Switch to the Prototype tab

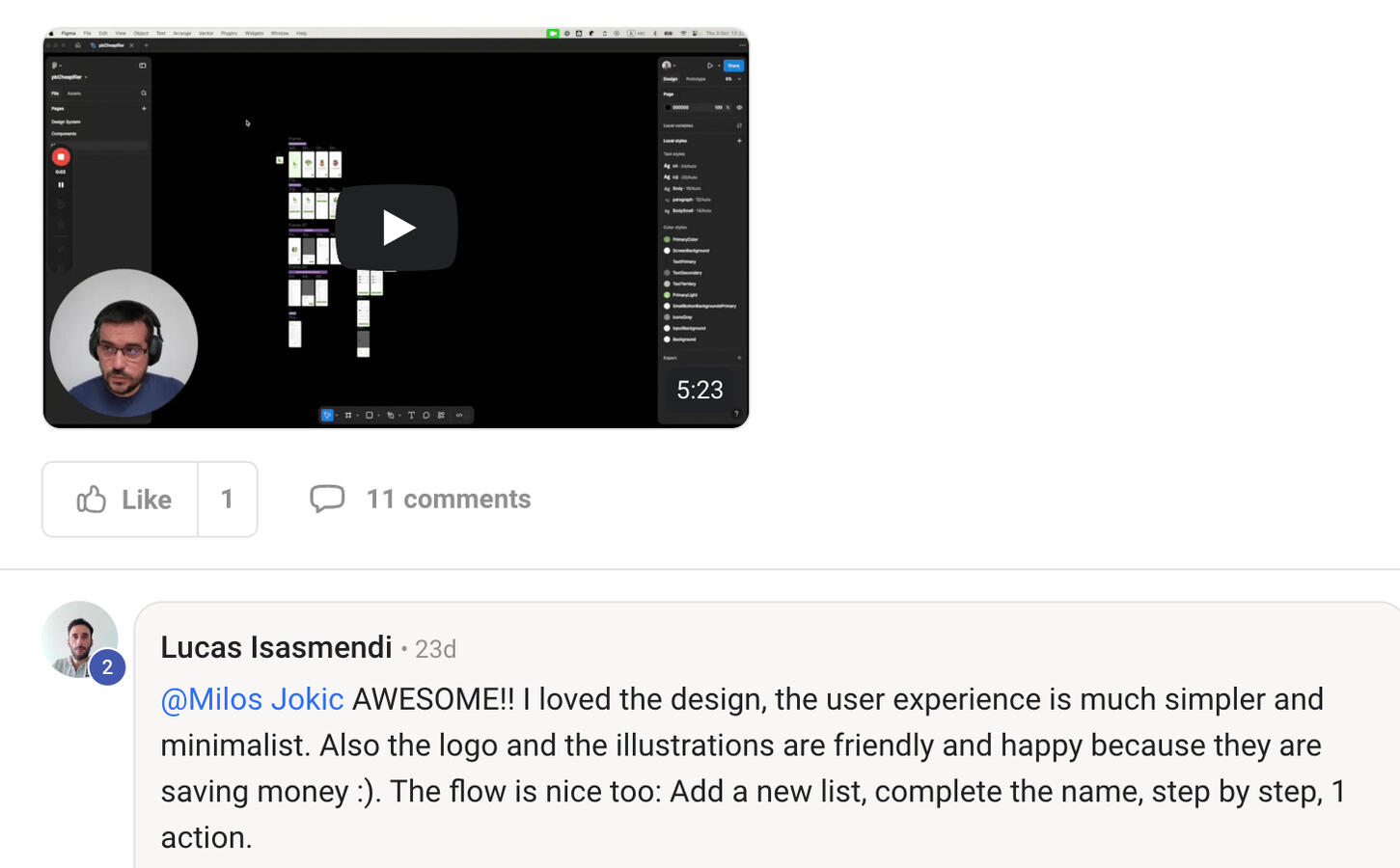tap(696, 79)
